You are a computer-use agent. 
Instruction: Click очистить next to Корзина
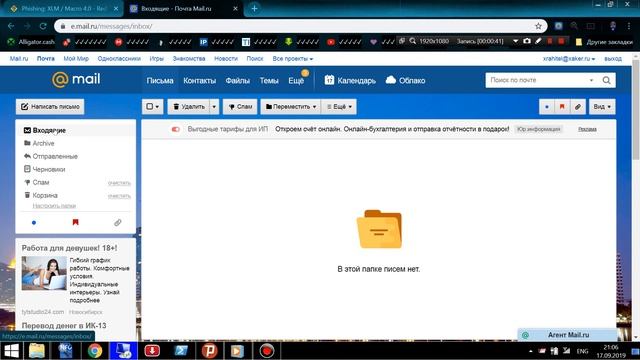pos(119,196)
